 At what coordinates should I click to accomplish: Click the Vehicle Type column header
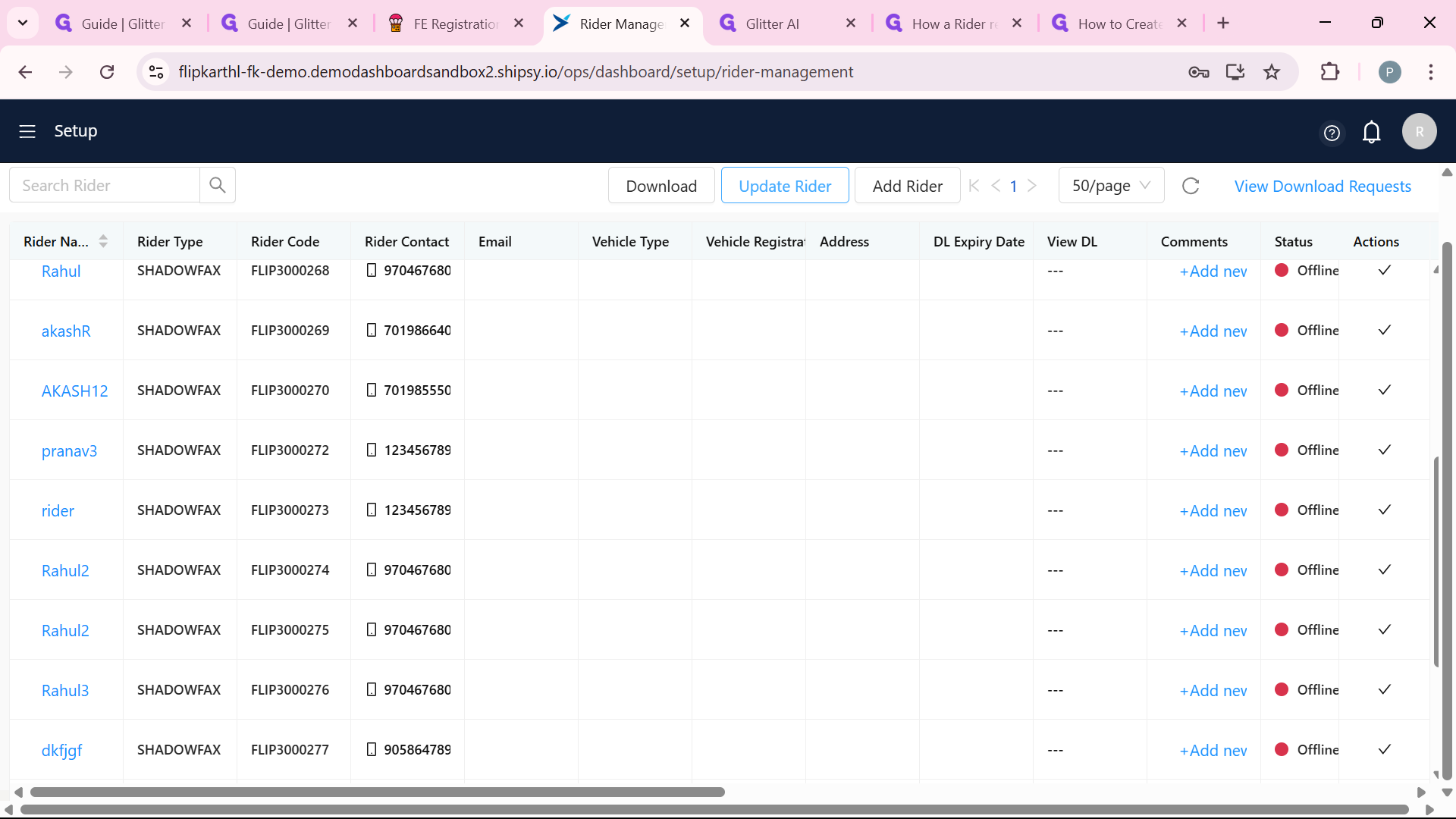tap(630, 241)
